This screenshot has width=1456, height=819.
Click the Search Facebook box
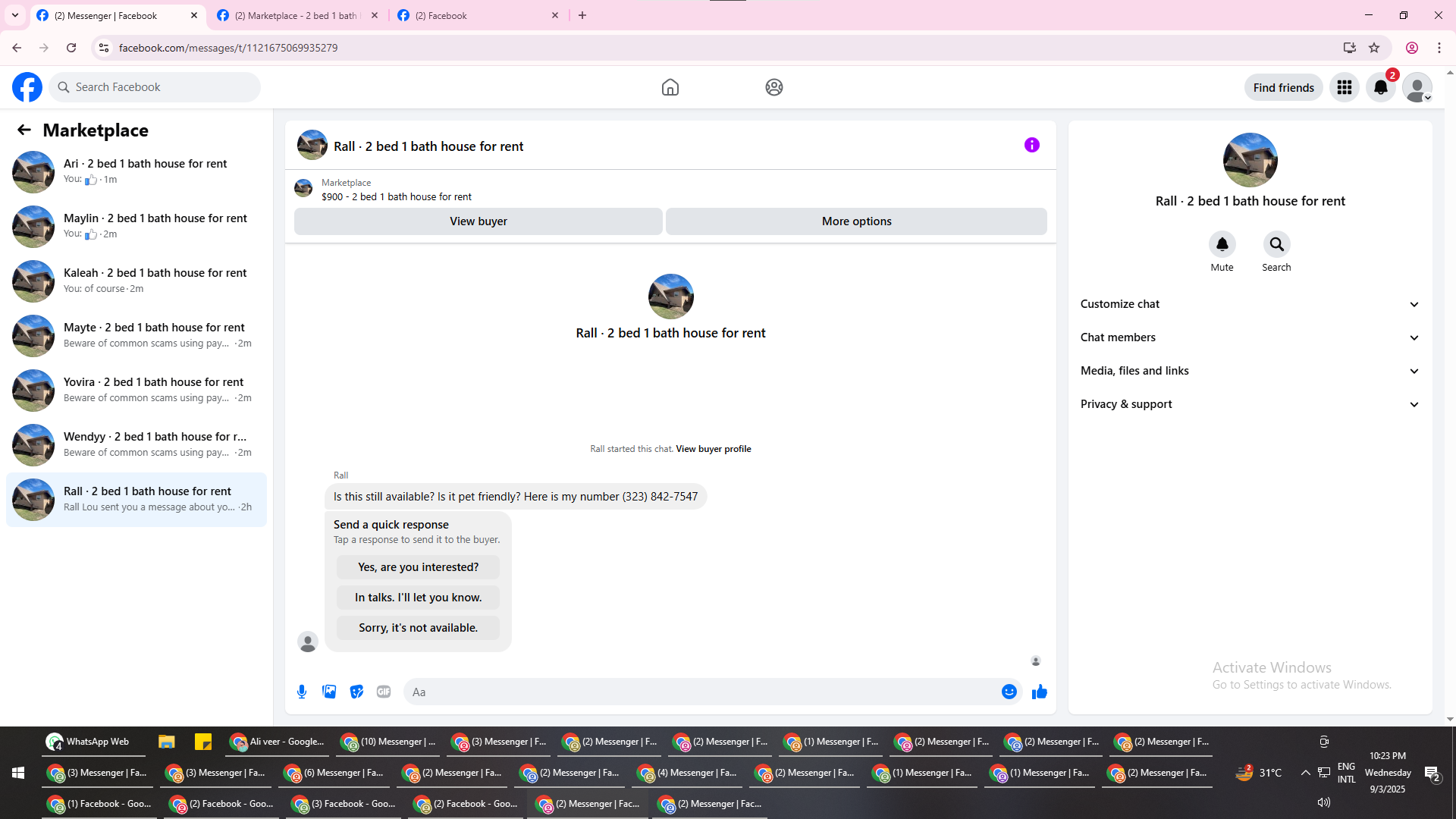pyautogui.click(x=155, y=87)
